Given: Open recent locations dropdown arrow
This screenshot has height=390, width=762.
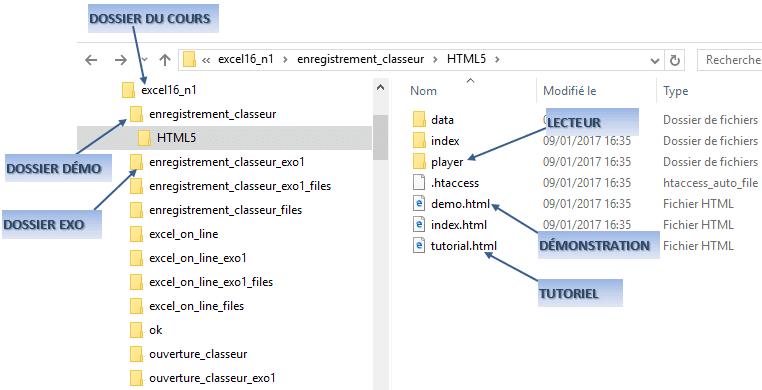Looking at the screenshot, I should (144, 60).
